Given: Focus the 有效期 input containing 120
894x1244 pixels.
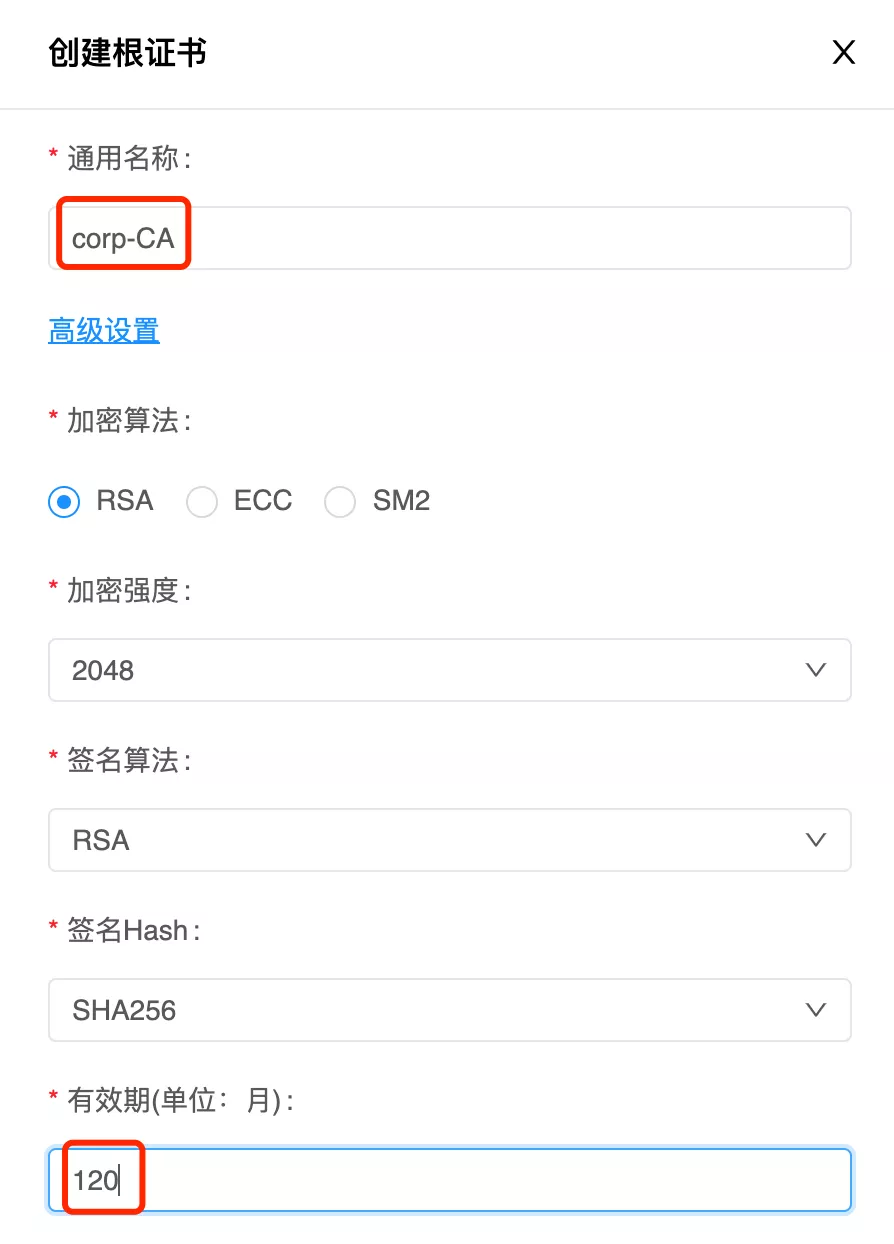Looking at the screenshot, I should pos(450,1181).
